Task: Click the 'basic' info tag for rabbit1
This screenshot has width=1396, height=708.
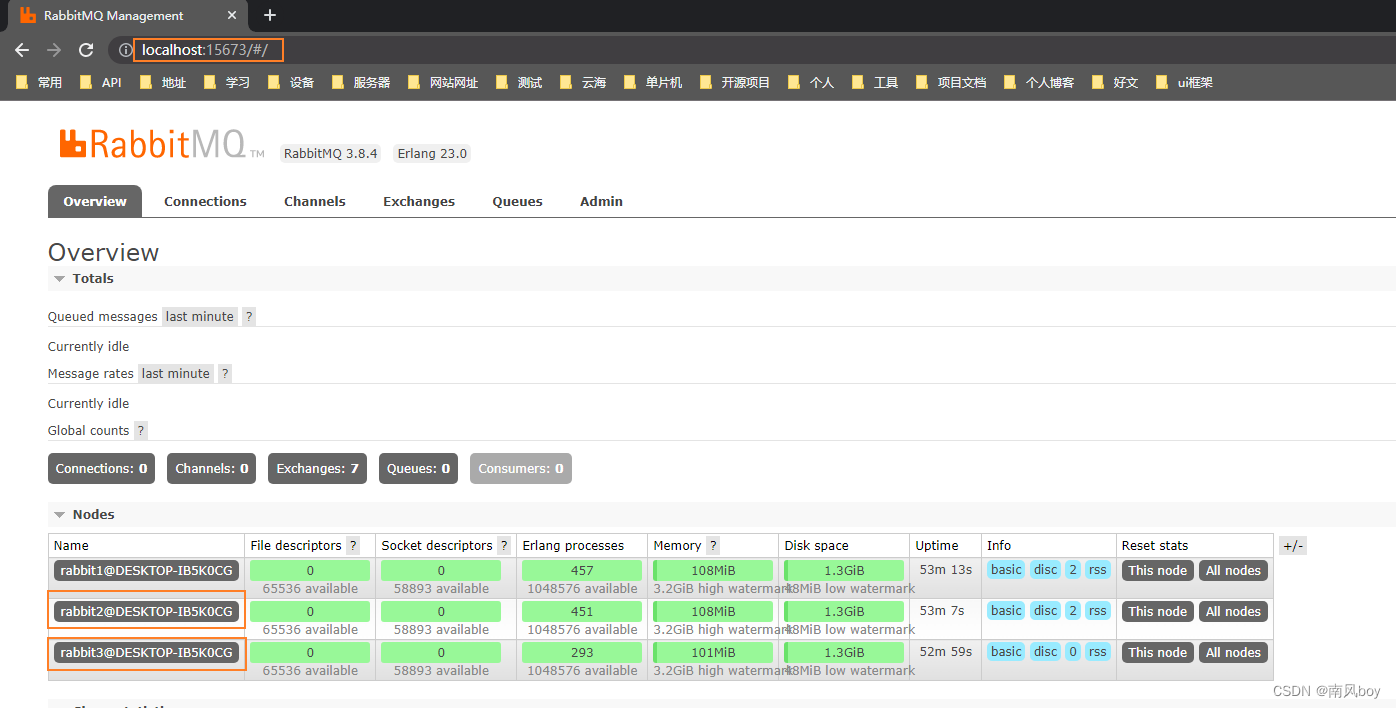Action: click(x=1006, y=570)
